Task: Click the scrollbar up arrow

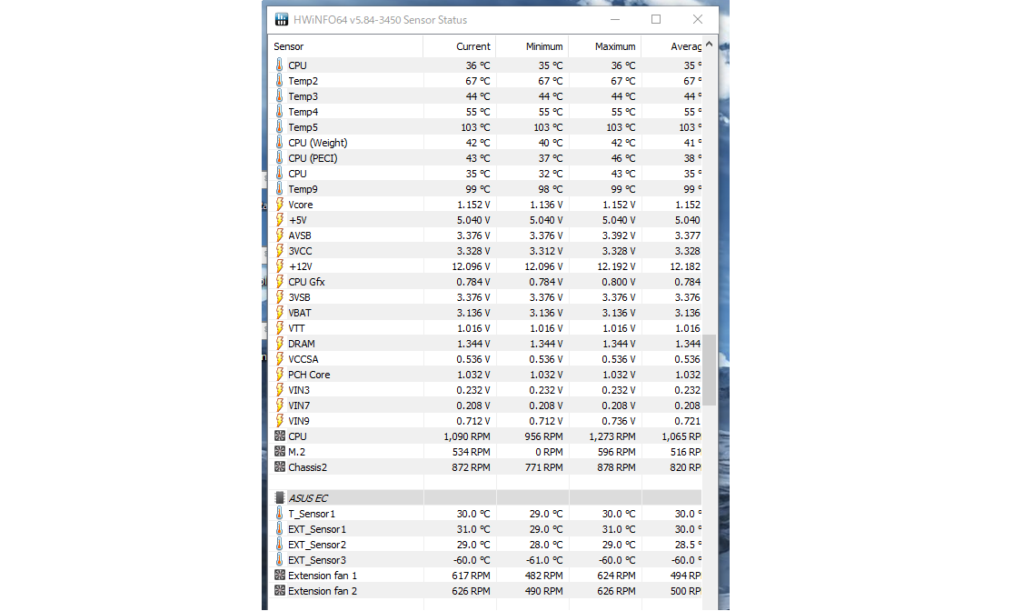Action: [x=709, y=44]
